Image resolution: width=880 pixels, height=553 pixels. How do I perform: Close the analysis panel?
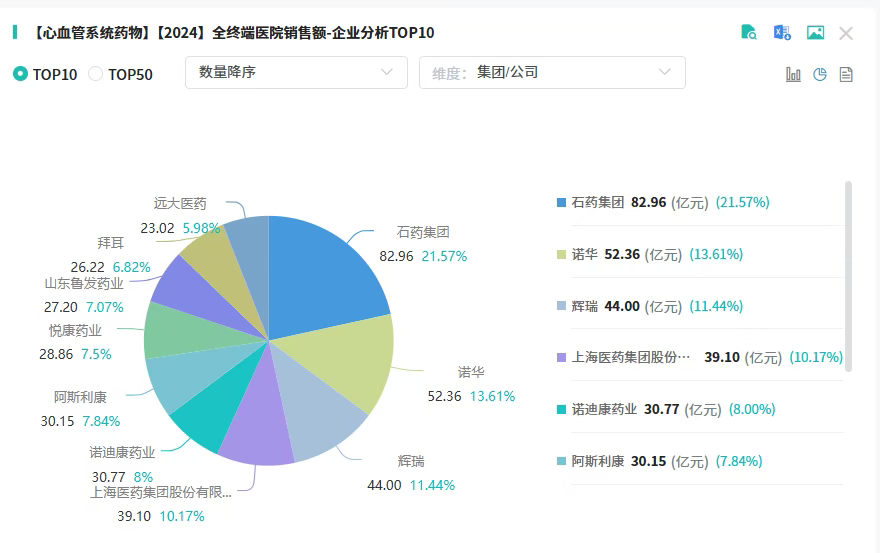coord(846,33)
